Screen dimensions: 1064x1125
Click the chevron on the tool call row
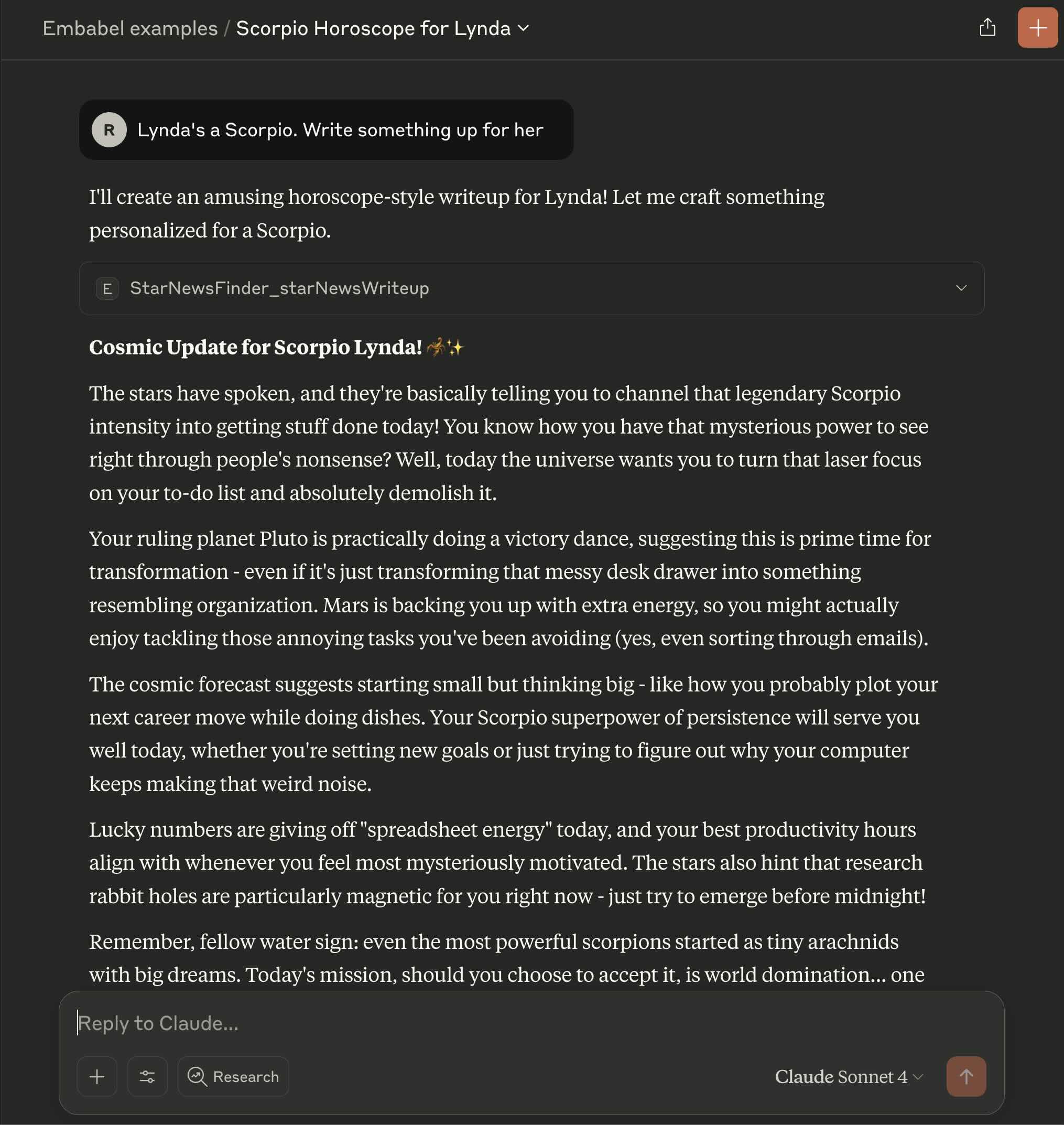coord(961,288)
